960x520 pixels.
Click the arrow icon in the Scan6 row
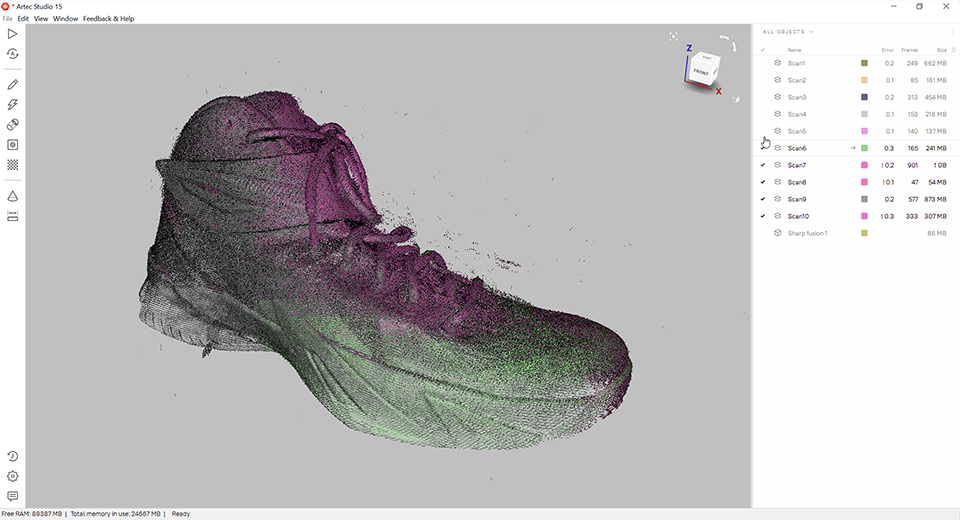point(853,148)
